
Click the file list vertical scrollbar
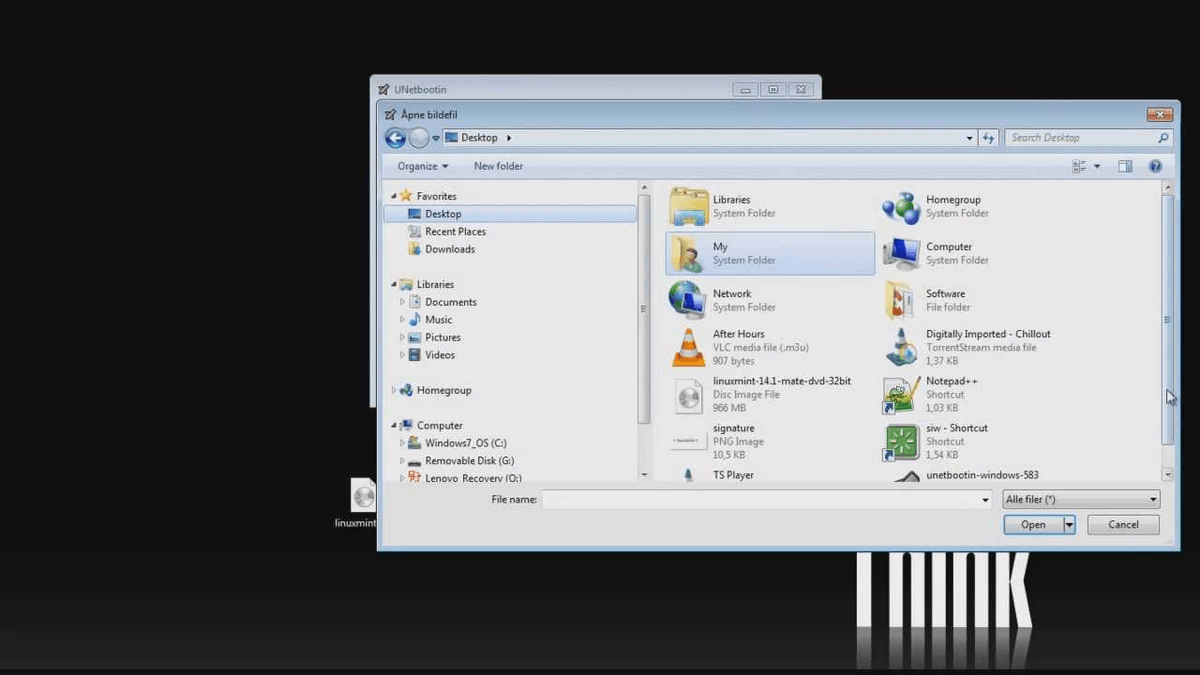[1167, 320]
